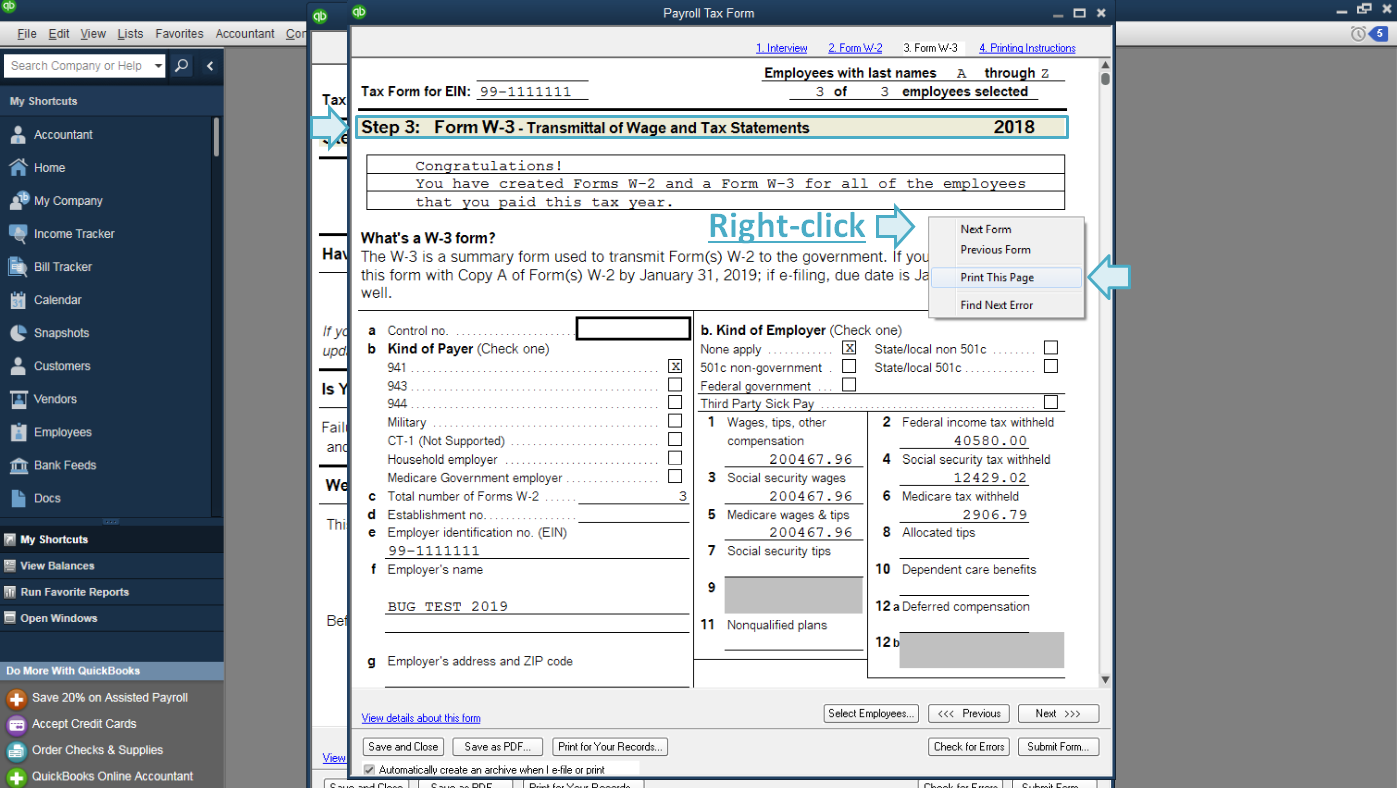1397x788 pixels.
Task: Open Order Checks & Supplies
Action: 97,750
